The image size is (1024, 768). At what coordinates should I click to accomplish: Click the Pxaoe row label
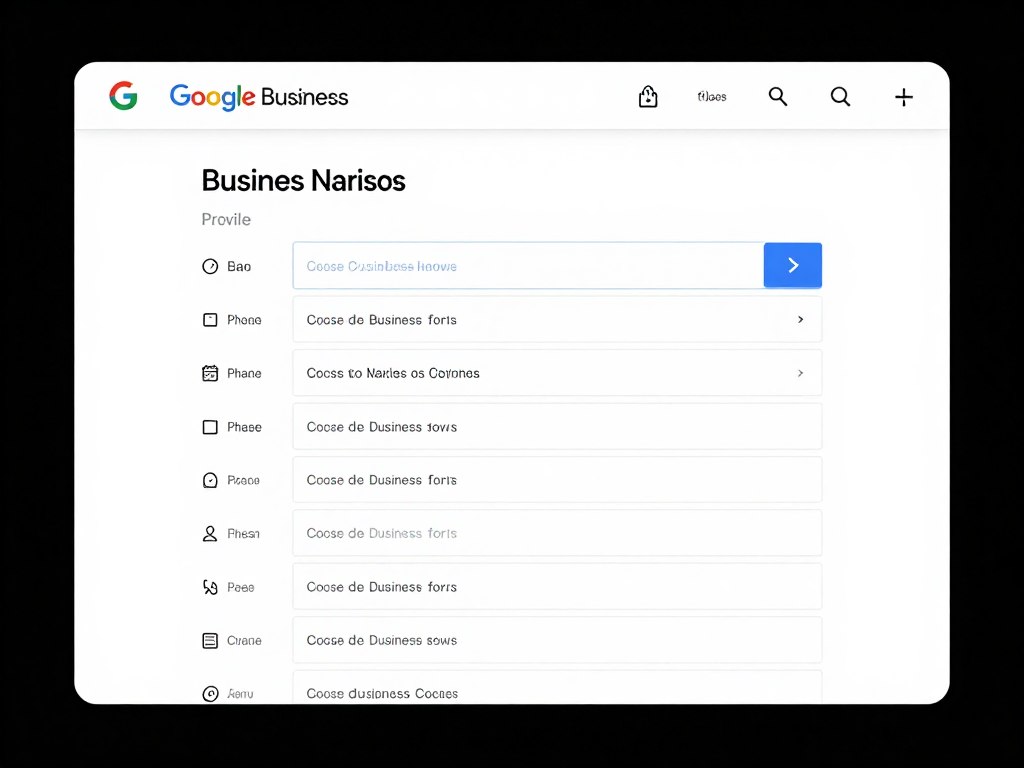tap(244, 481)
